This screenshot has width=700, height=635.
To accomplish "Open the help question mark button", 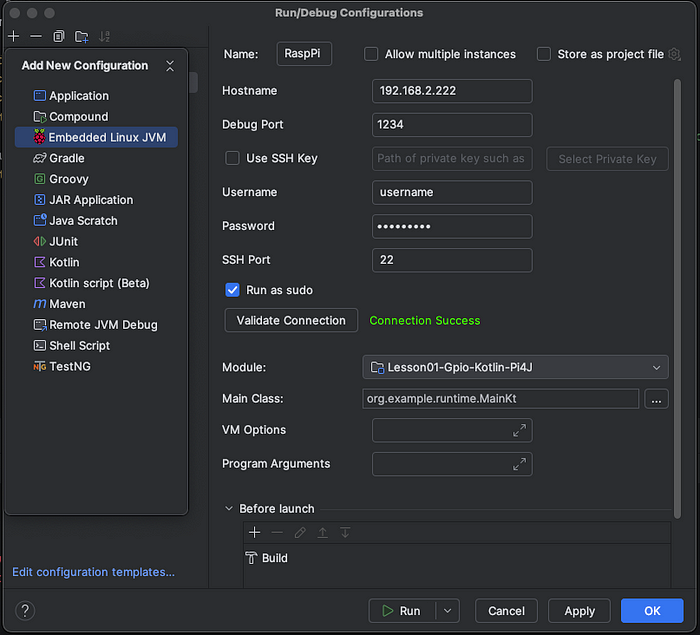I will coord(25,610).
